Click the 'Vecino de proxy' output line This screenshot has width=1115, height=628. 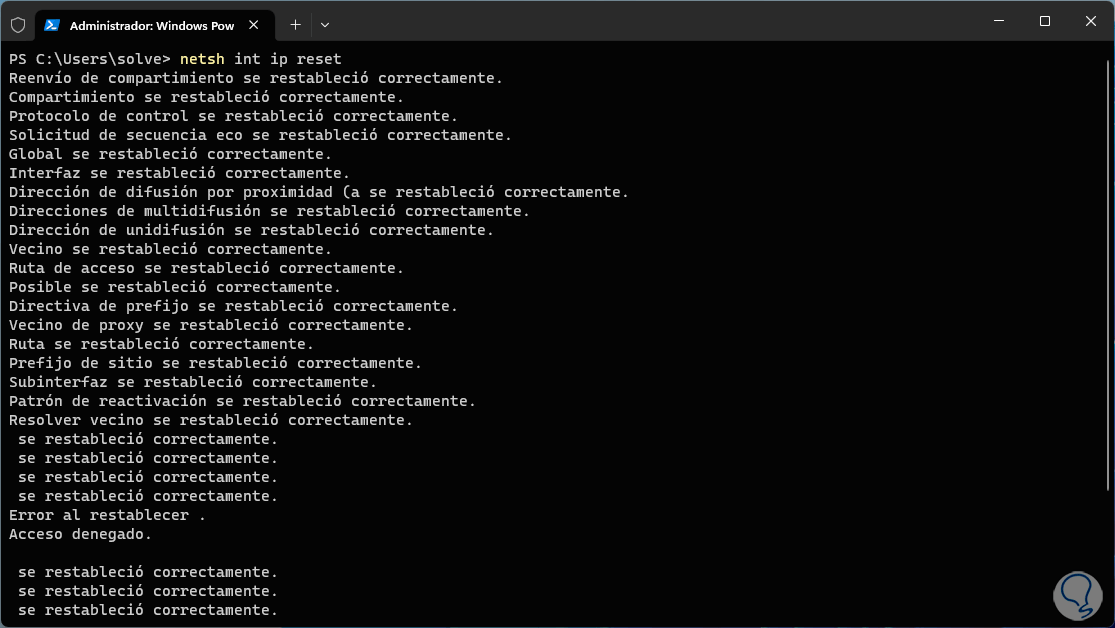210,325
